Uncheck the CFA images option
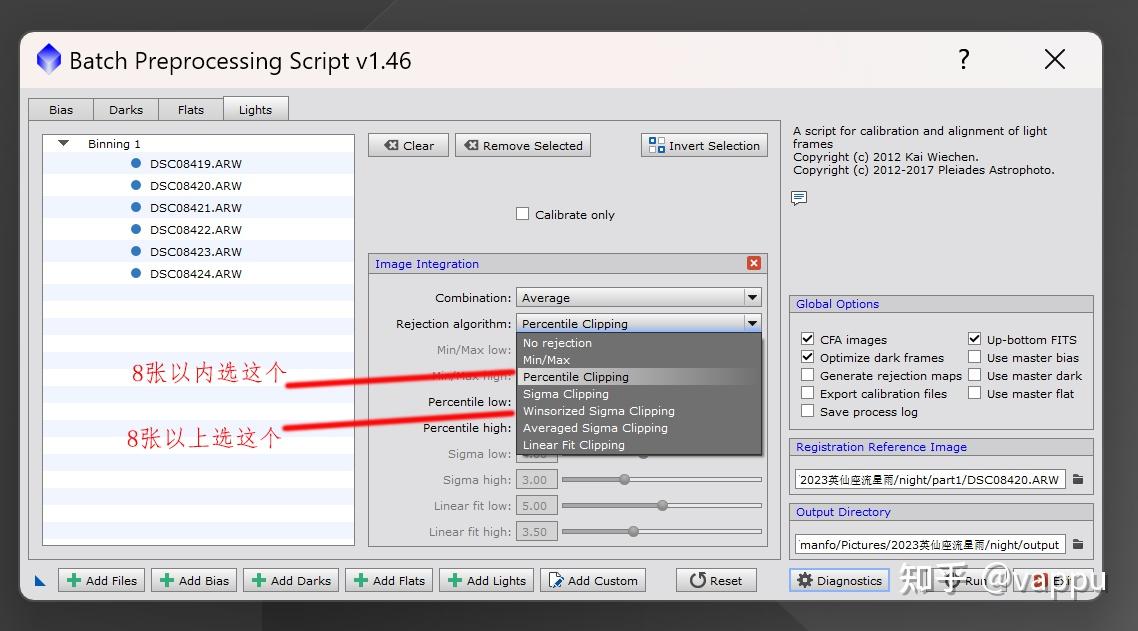 click(807, 338)
